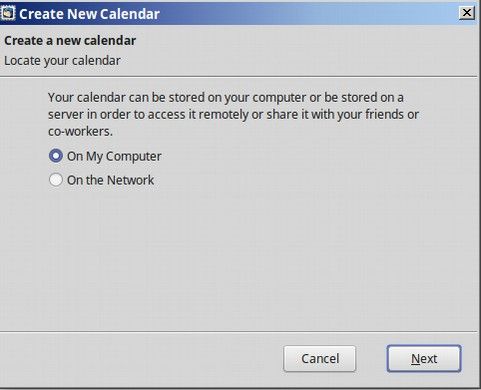Close the Create New Calendar dialog
Image resolution: width=481 pixels, height=390 pixels.
pyautogui.click(x=467, y=13)
